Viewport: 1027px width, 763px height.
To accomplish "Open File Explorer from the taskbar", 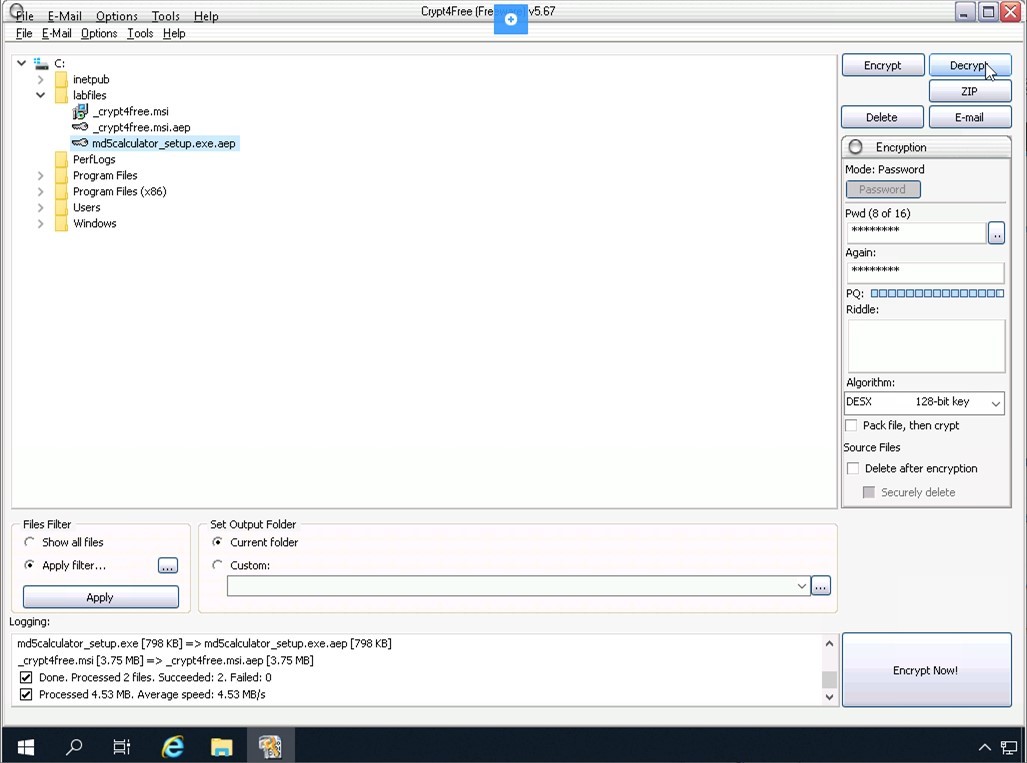I will tap(221, 746).
